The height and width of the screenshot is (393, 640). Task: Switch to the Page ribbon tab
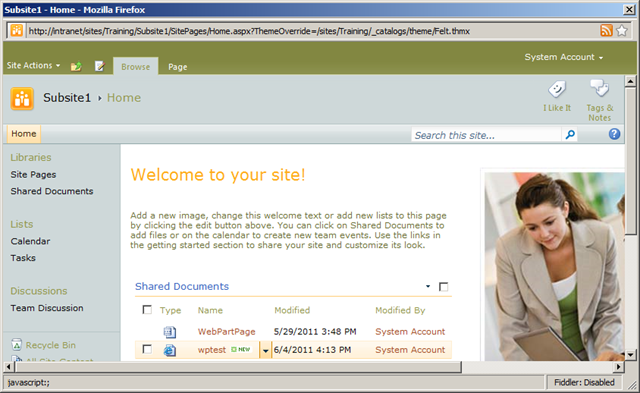click(178, 67)
